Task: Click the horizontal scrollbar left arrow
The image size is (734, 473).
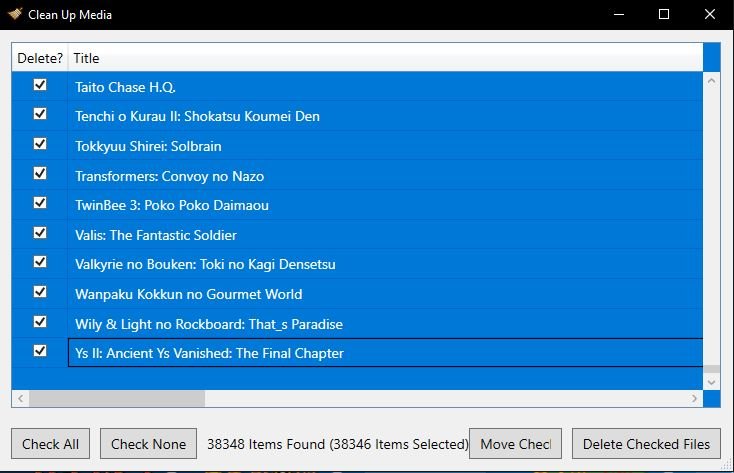Action: (x=20, y=399)
